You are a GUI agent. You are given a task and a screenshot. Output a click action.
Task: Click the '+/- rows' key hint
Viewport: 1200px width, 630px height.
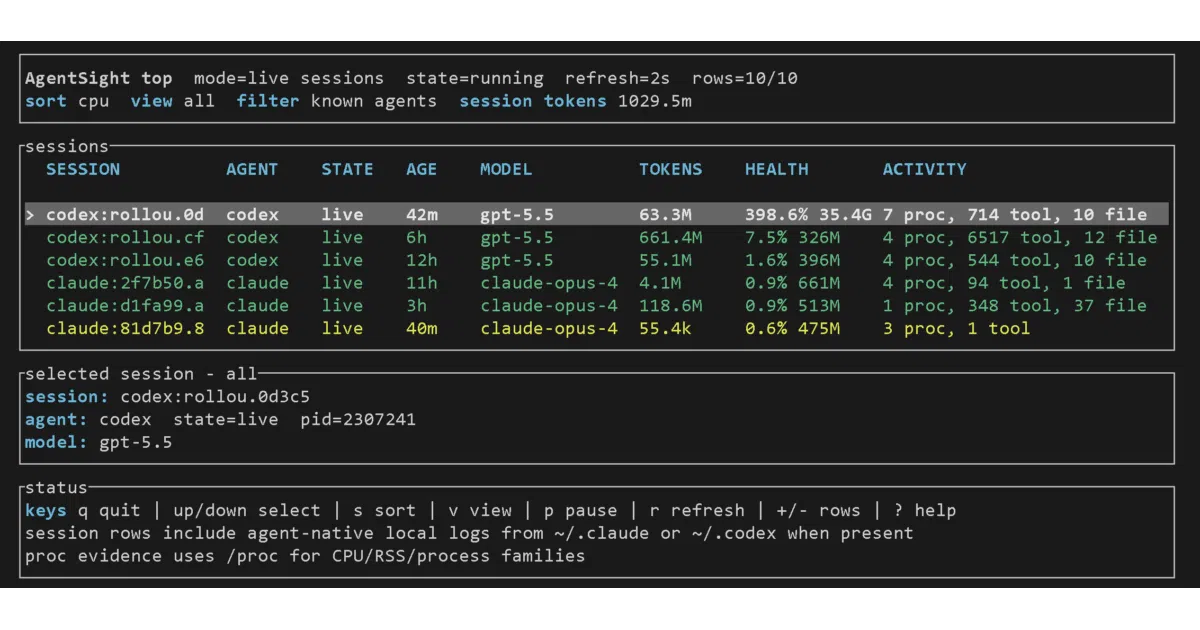pyautogui.click(x=819, y=510)
